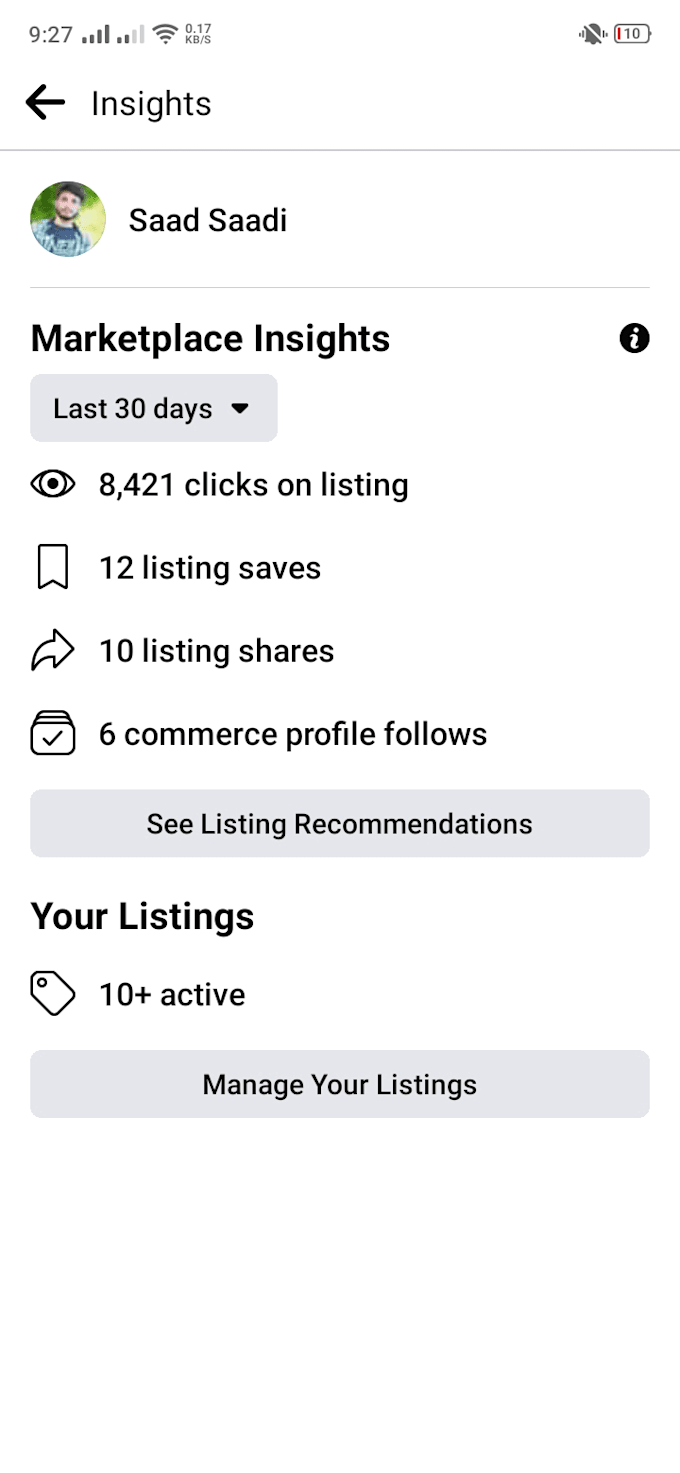
Task: Click the Saad Saadi name label
Action: pos(207,219)
